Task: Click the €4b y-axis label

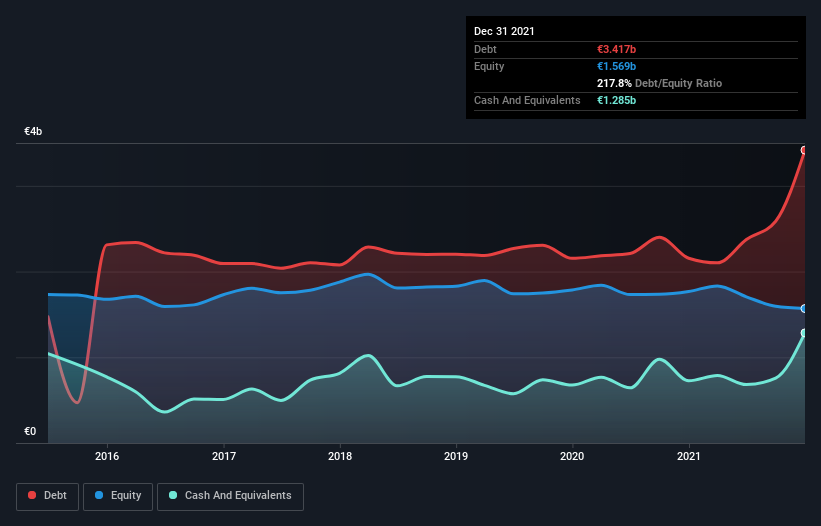Action: [x=33, y=131]
